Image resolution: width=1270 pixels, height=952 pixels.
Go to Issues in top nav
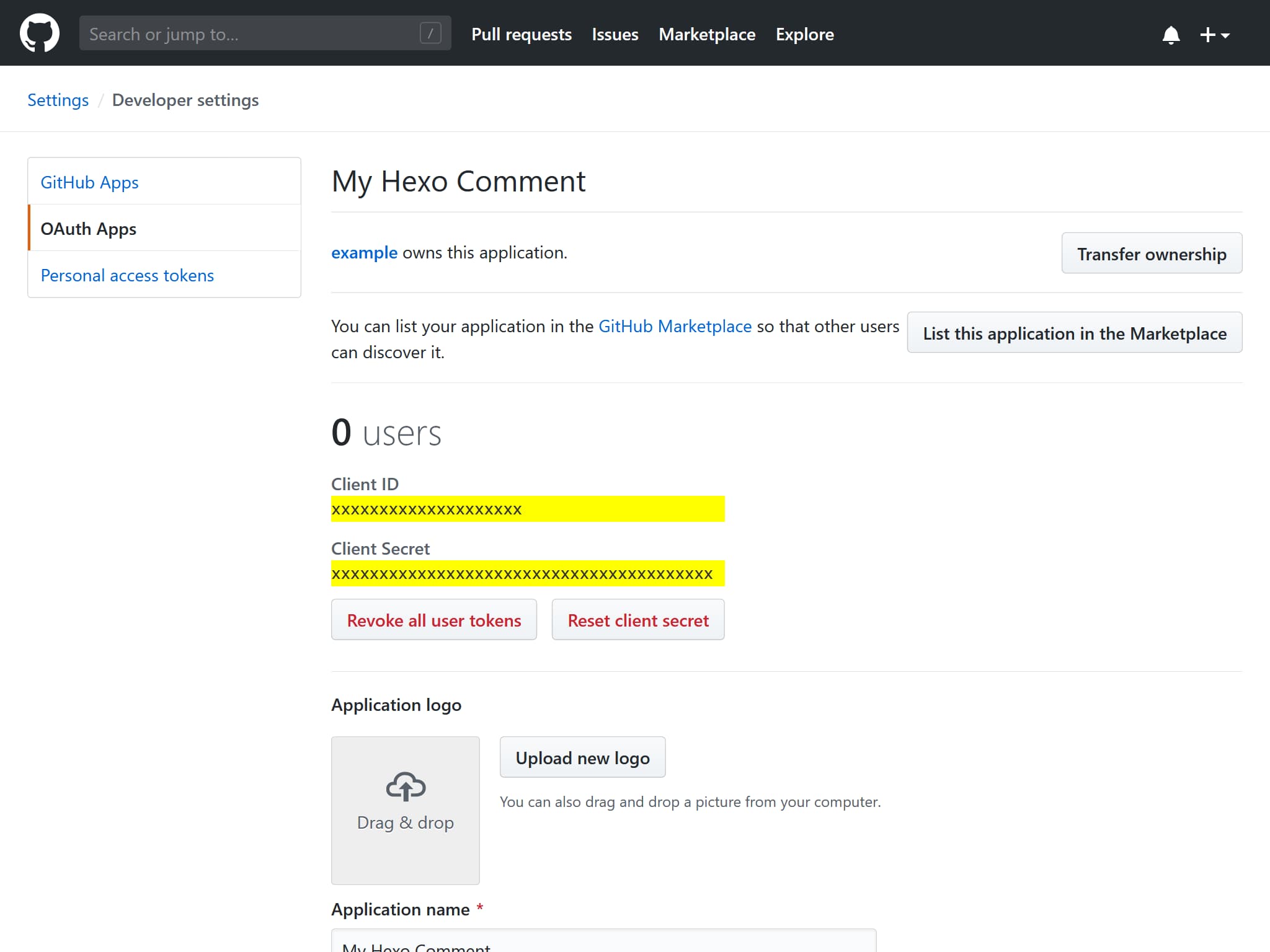point(615,35)
